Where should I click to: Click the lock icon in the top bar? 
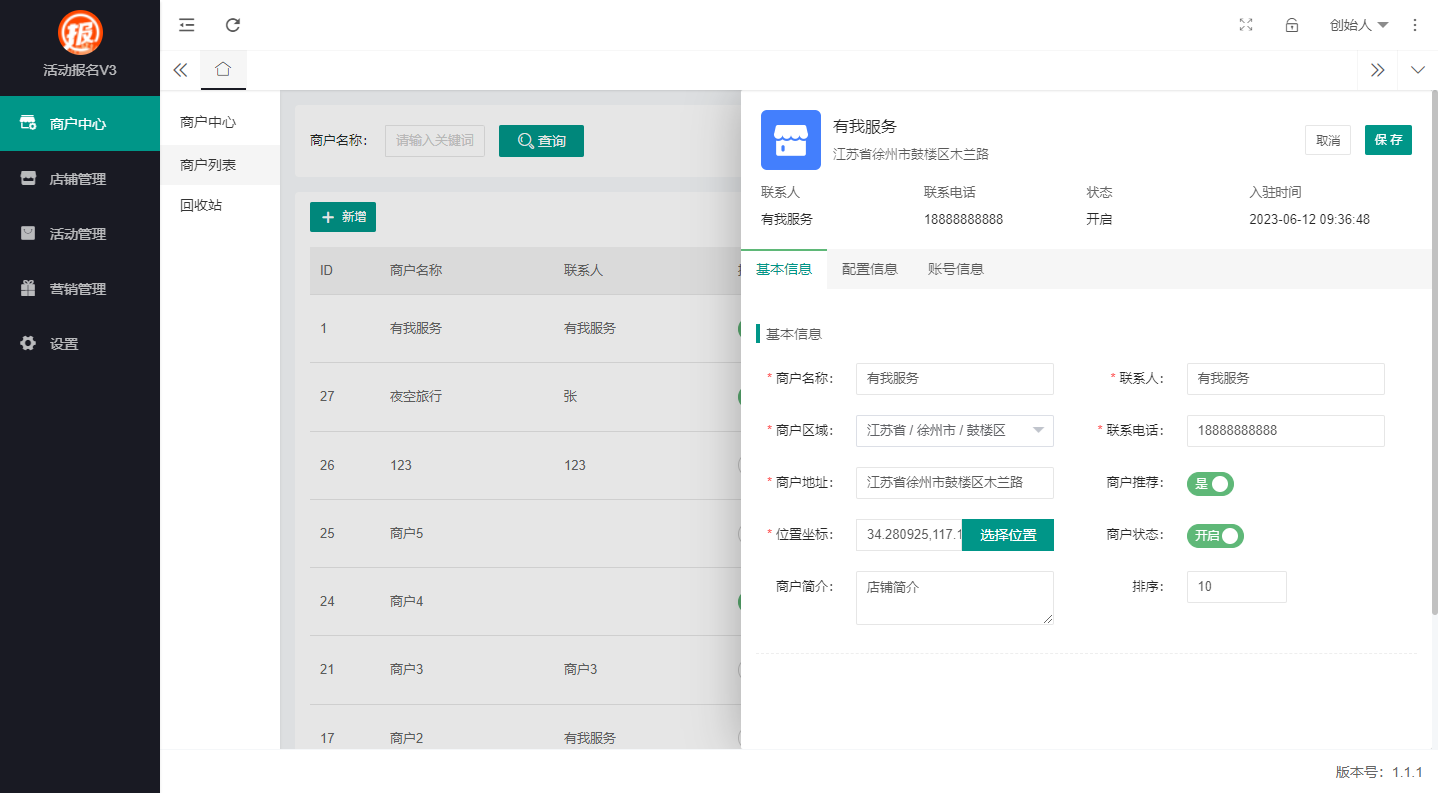coord(1291,25)
